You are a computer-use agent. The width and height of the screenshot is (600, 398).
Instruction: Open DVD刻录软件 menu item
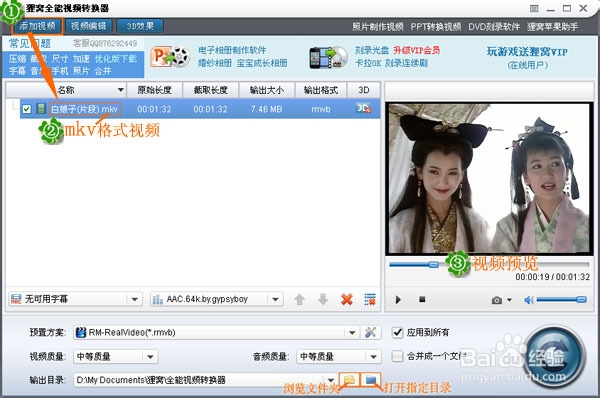[x=494, y=27]
